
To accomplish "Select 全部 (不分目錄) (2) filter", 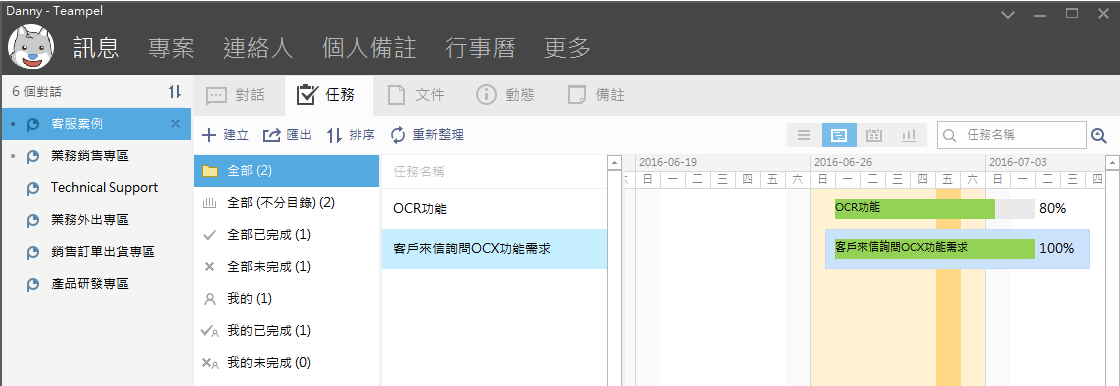I will click(x=286, y=203).
